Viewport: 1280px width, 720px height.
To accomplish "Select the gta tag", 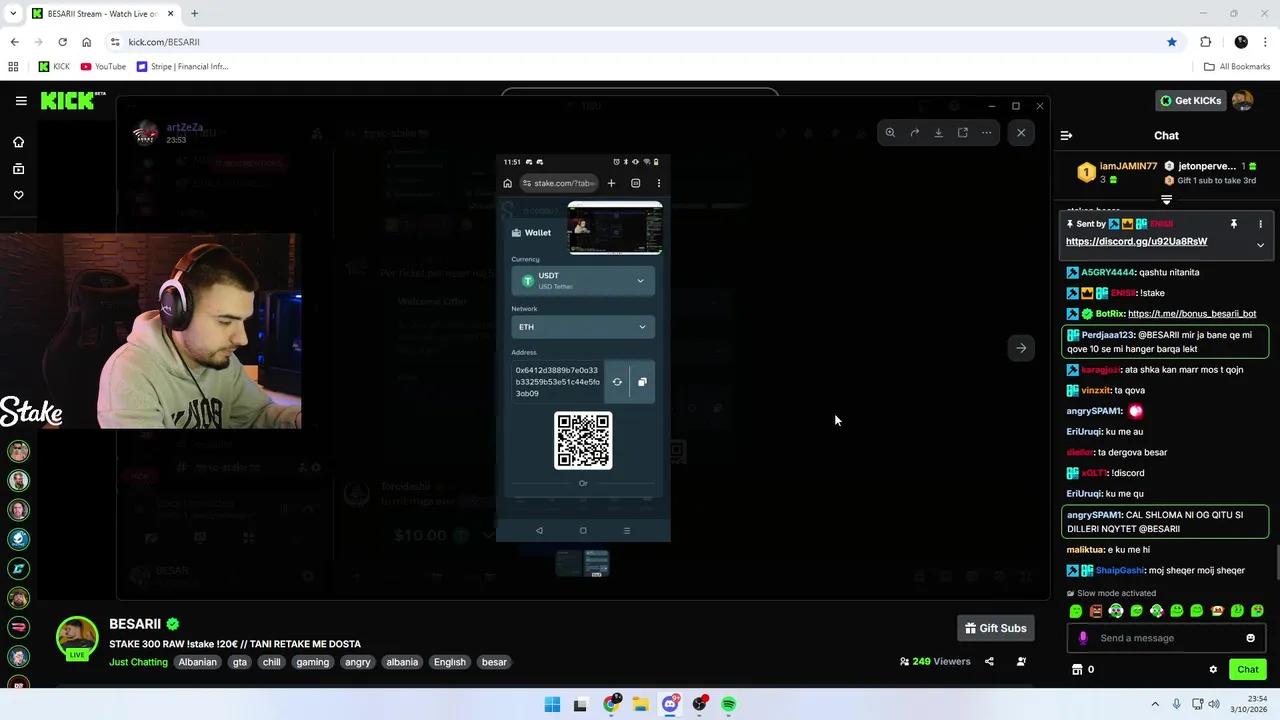I will click(239, 662).
